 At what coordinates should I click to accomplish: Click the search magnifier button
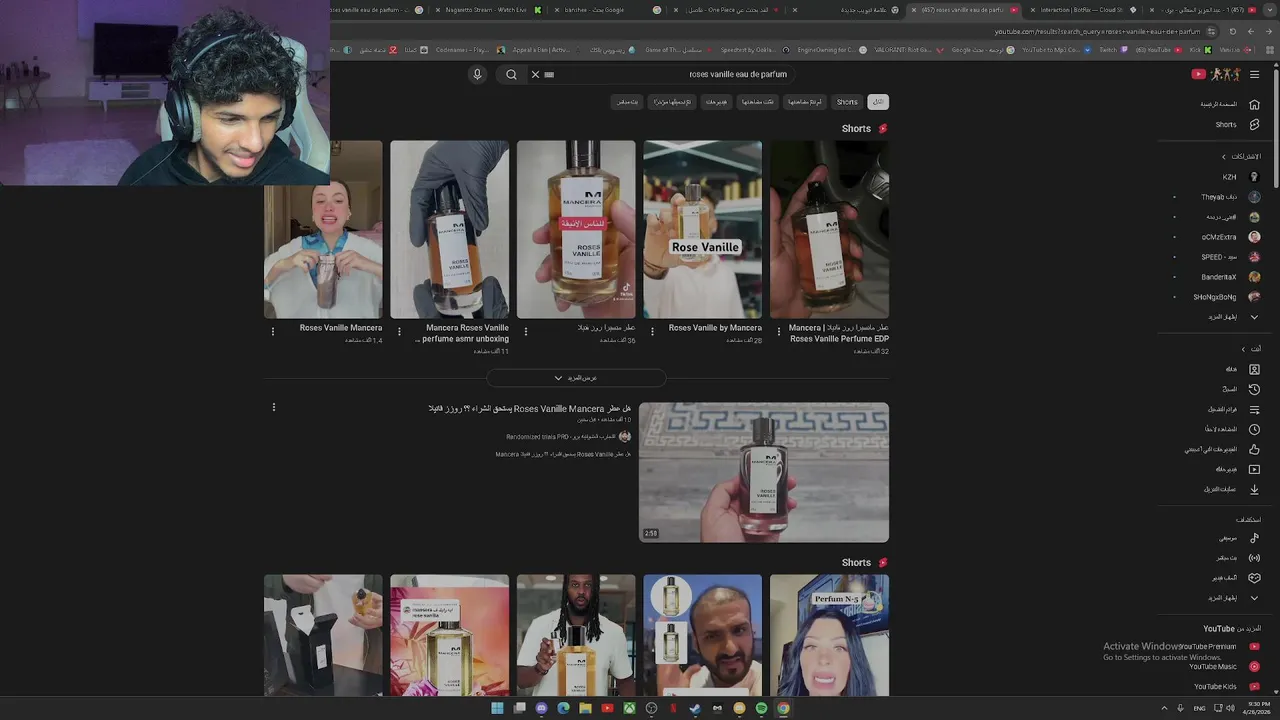(x=511, y=74)
